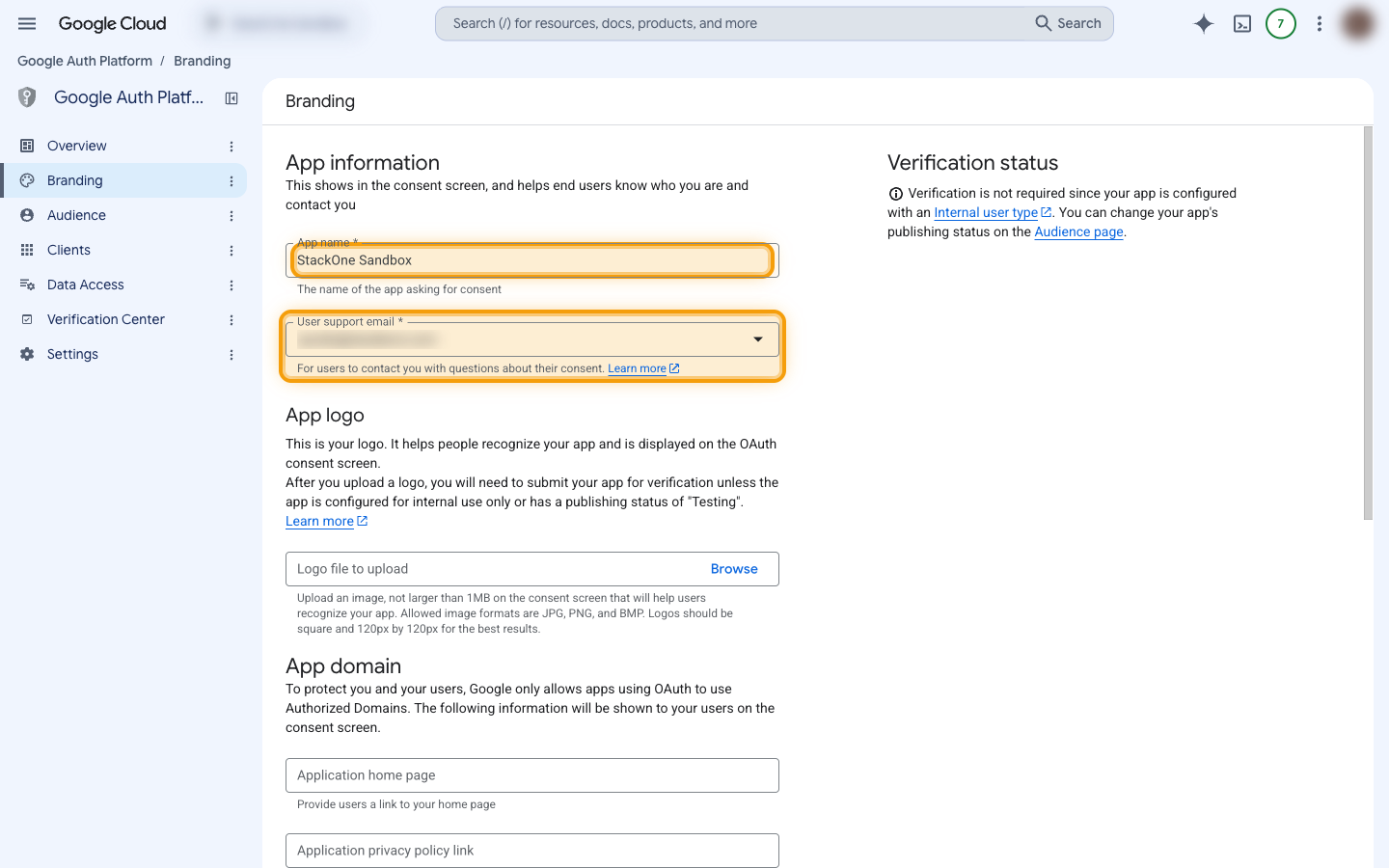Click the Settings gear icon

[27, 354]
